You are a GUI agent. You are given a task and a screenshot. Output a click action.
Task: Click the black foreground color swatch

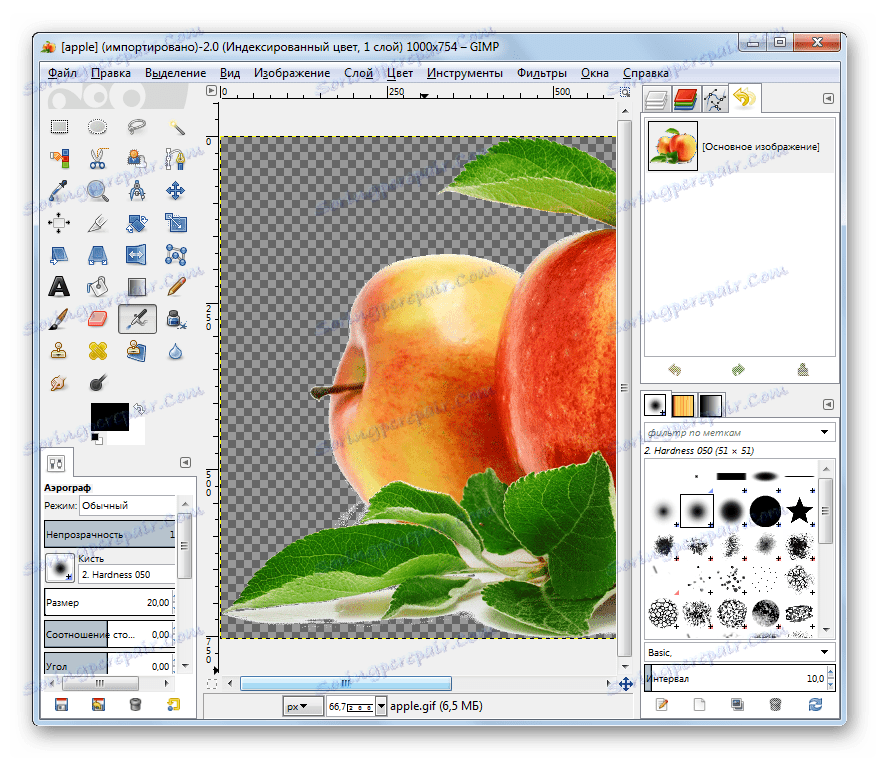coord(108,417)
